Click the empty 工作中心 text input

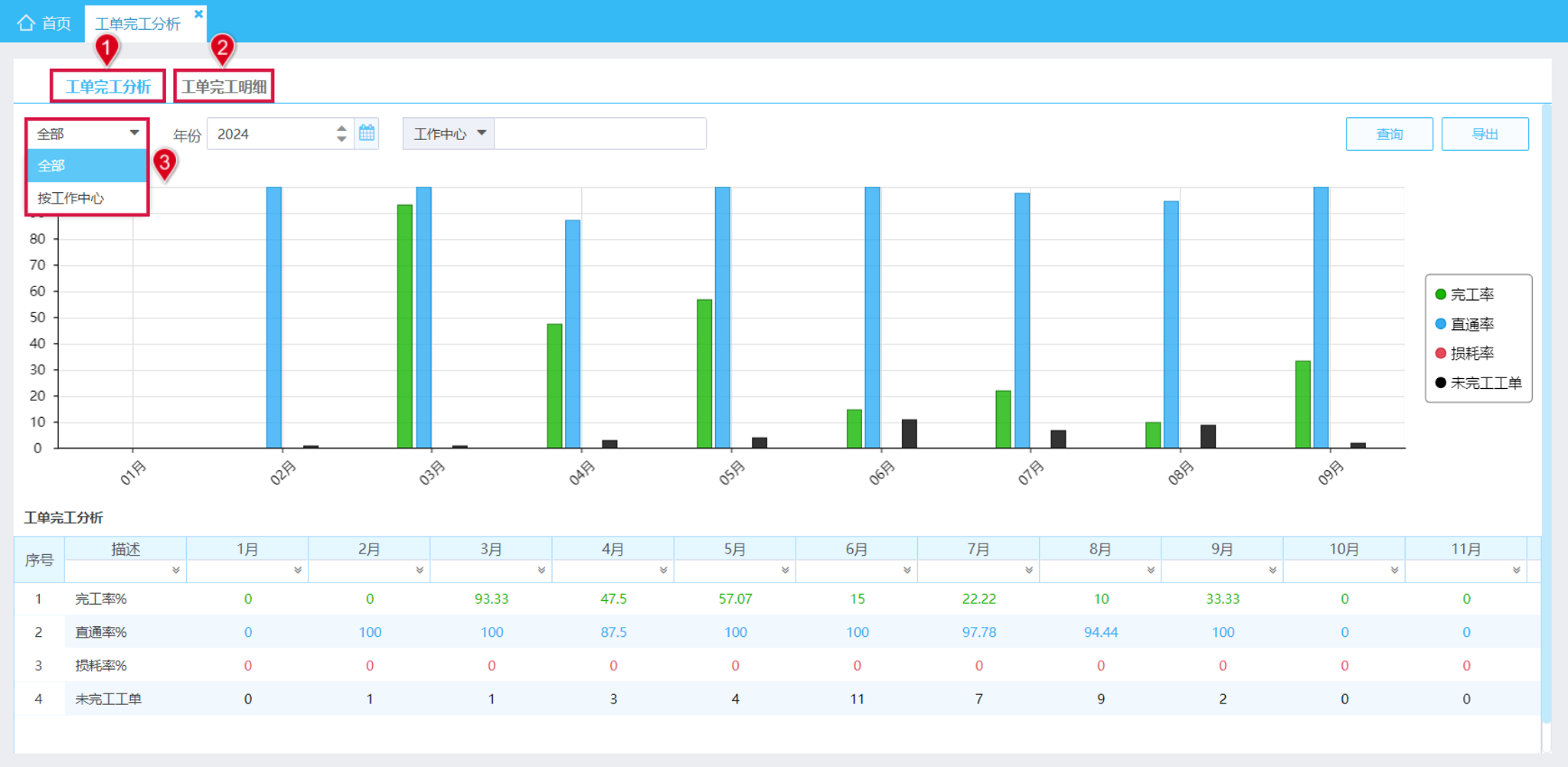click(599, 134)
